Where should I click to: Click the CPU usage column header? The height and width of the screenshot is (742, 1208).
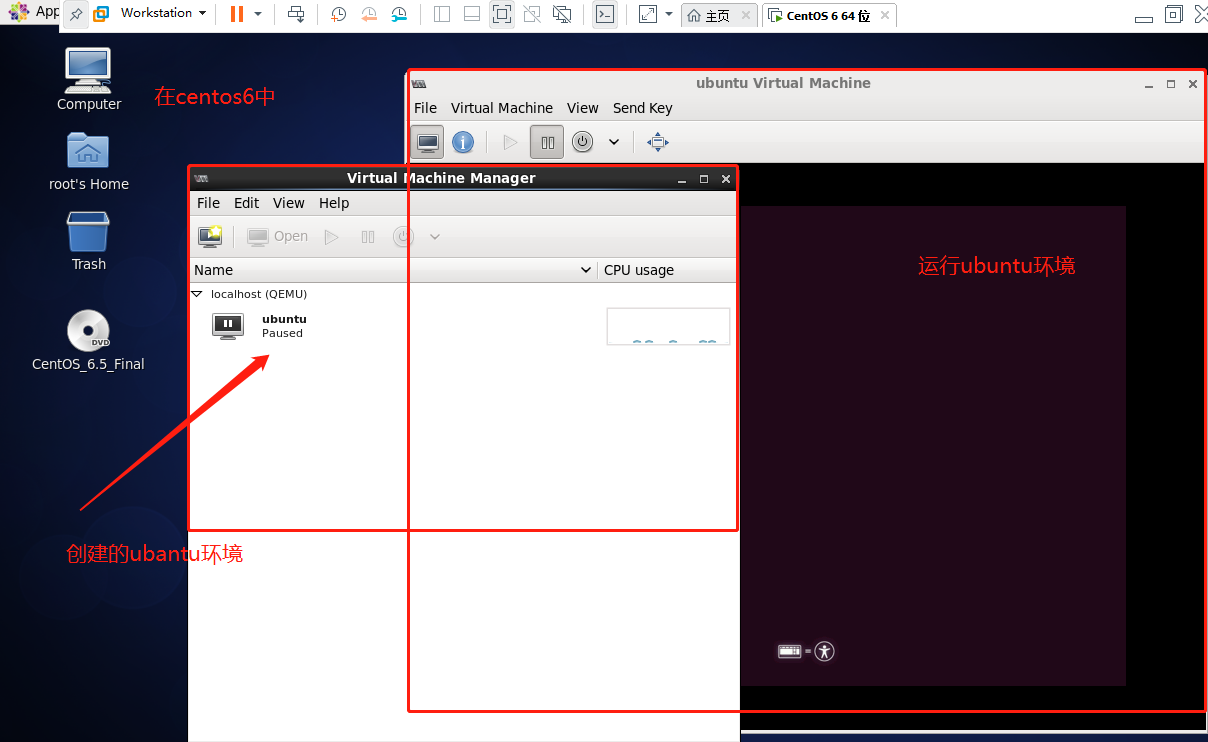(666, 270)
